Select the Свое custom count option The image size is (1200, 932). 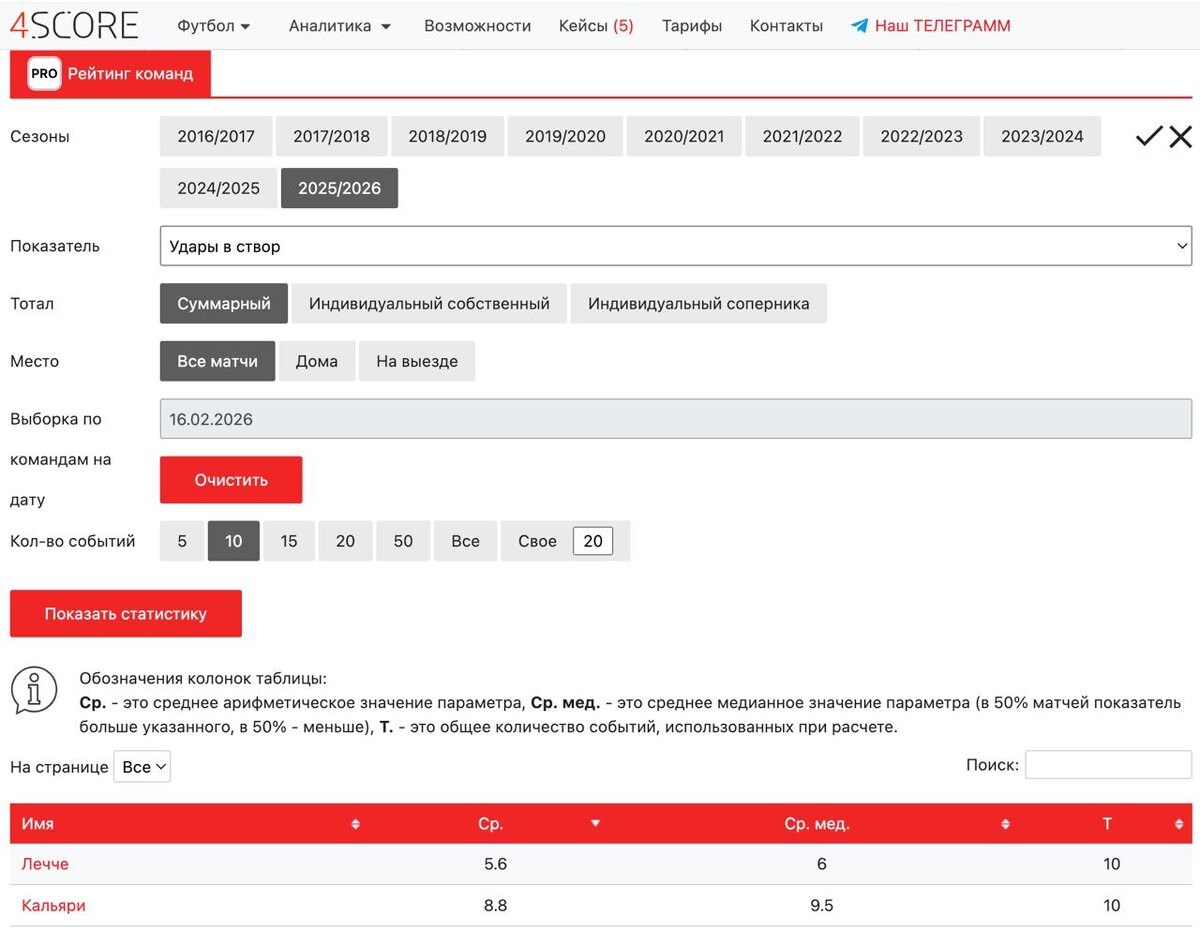(537, 541)
